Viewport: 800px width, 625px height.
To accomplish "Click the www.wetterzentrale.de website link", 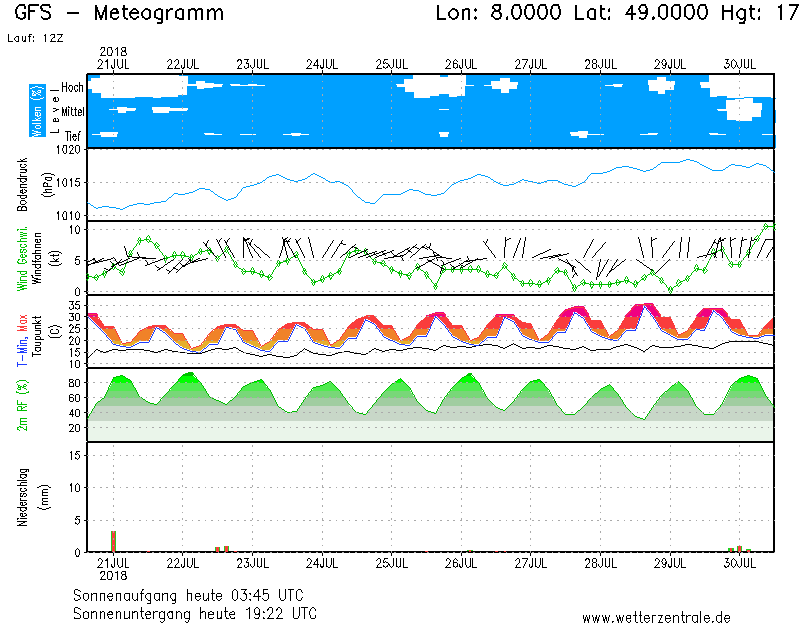I will click(x=655, y=617).
